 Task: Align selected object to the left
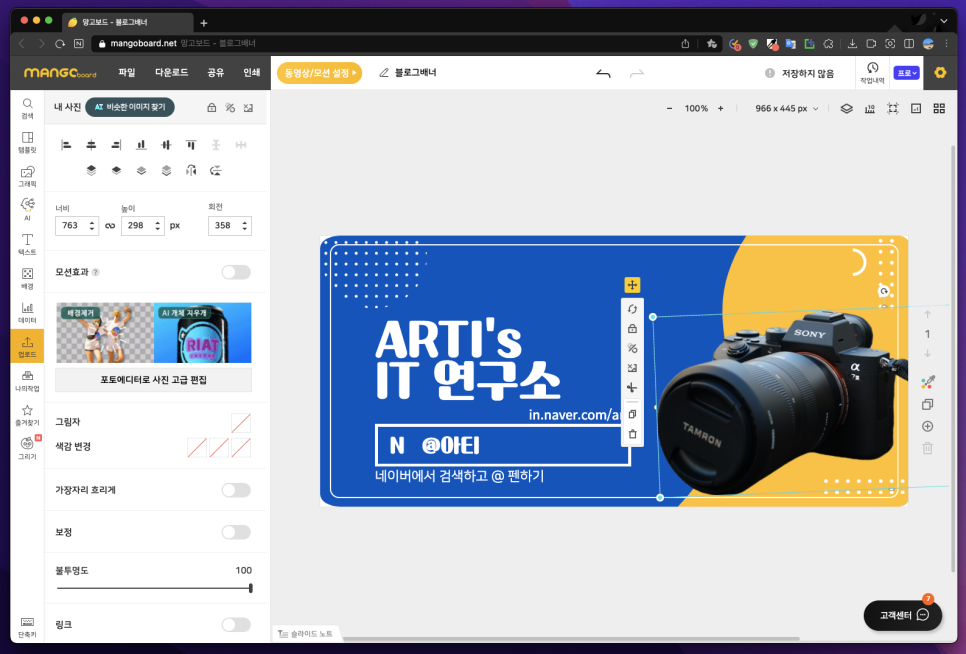(x=66, y=145)
